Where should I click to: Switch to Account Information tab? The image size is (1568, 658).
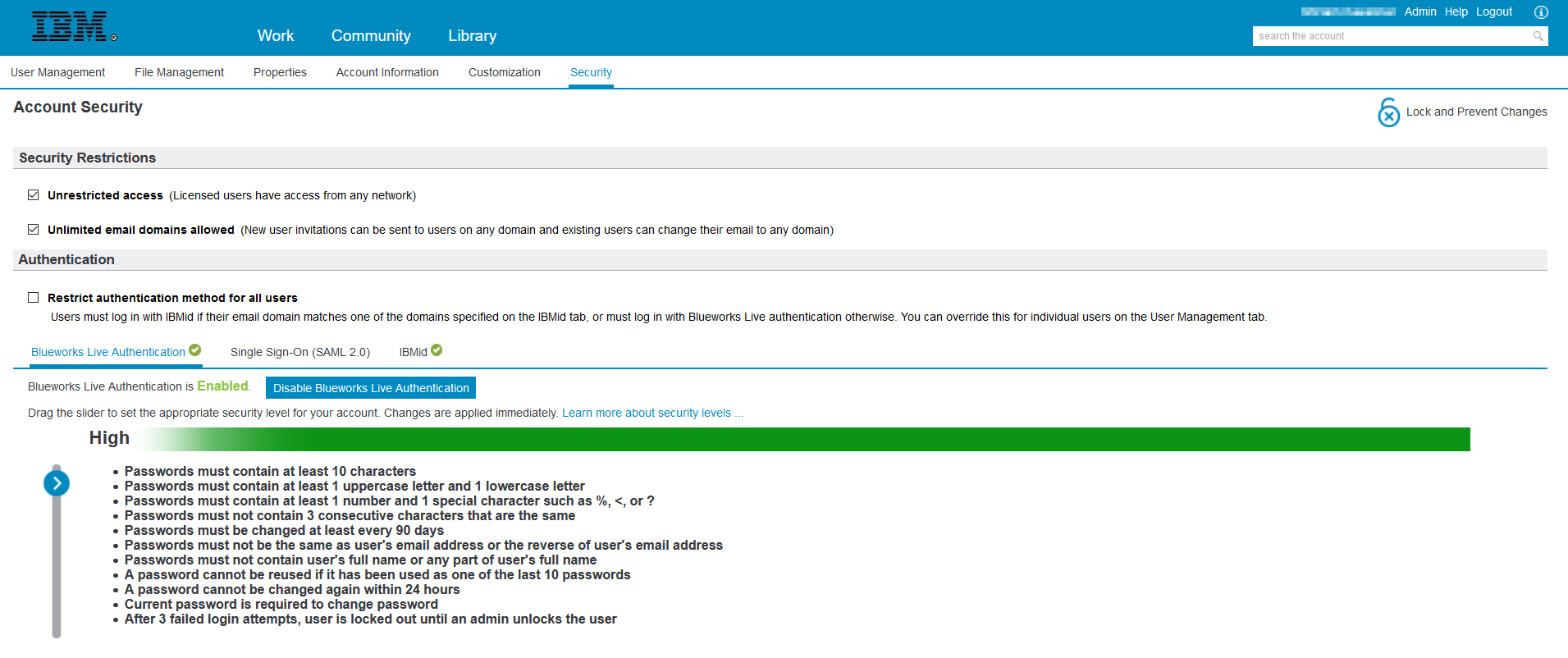(x=387, y=72)
